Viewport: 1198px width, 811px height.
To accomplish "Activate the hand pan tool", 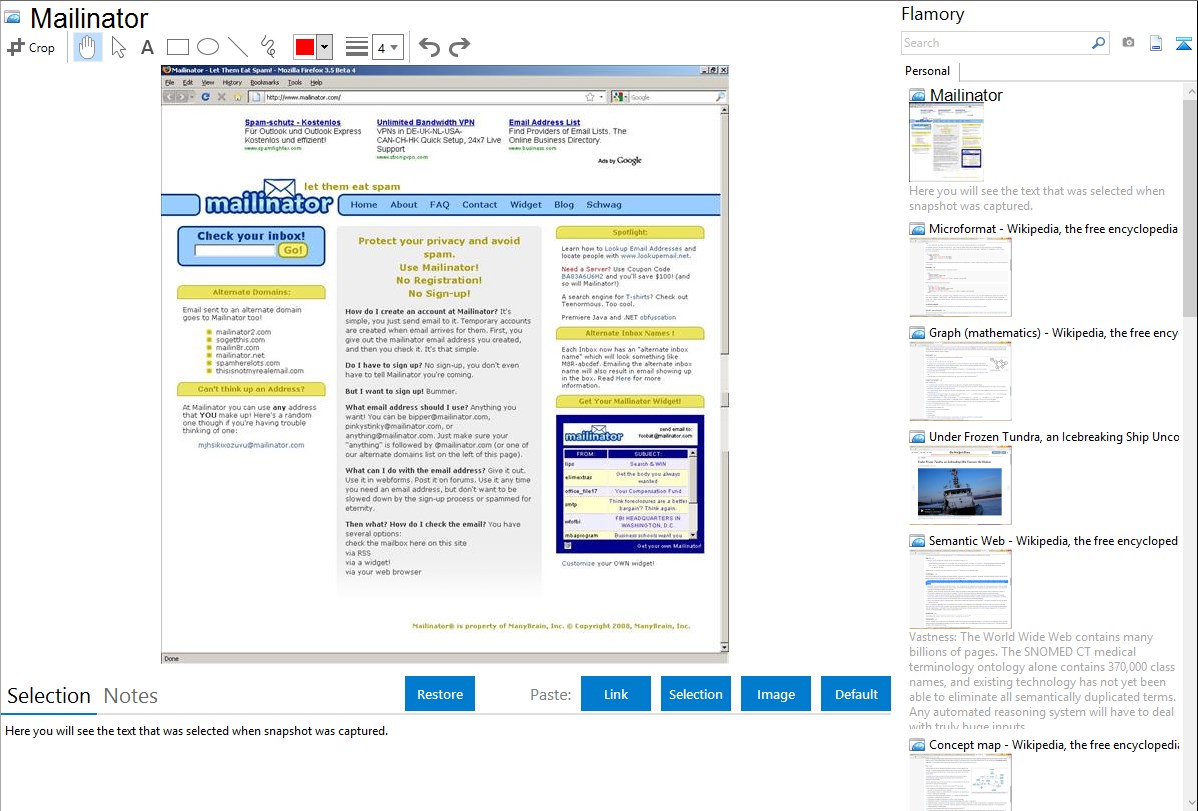I will click(x=87, y=47).
